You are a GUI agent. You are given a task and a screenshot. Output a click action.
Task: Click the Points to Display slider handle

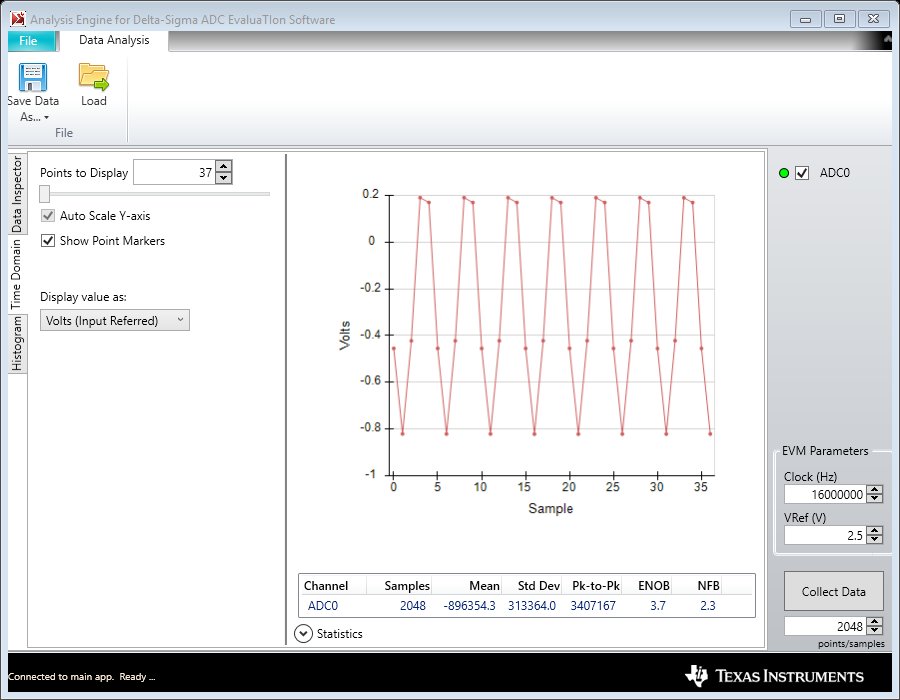(44, 194)
